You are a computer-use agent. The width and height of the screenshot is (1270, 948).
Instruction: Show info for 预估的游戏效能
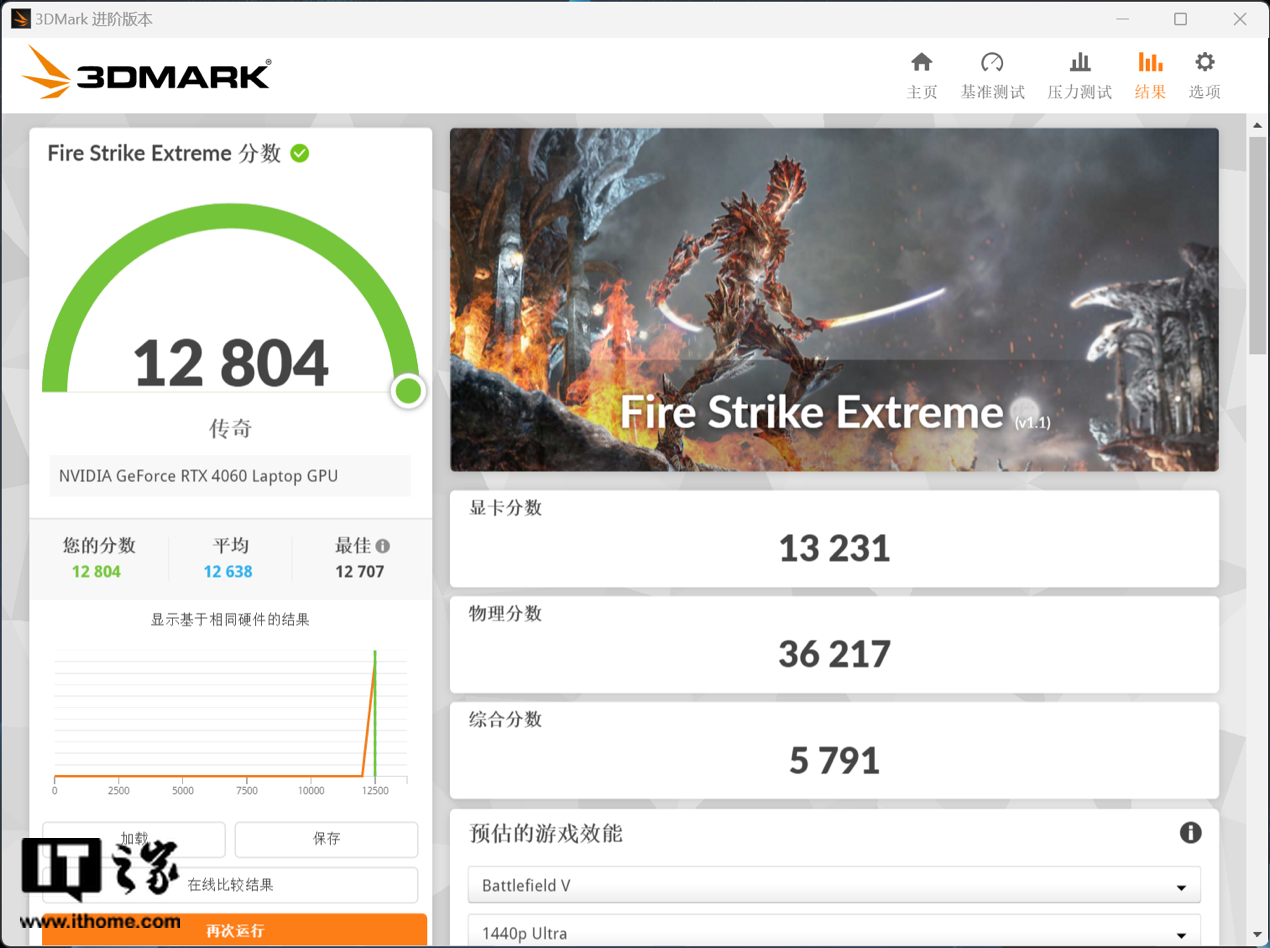click(x=1189, y=833)
